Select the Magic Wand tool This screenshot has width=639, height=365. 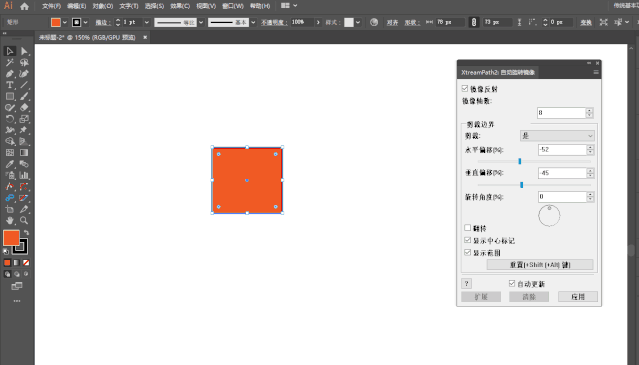point(10,62)
